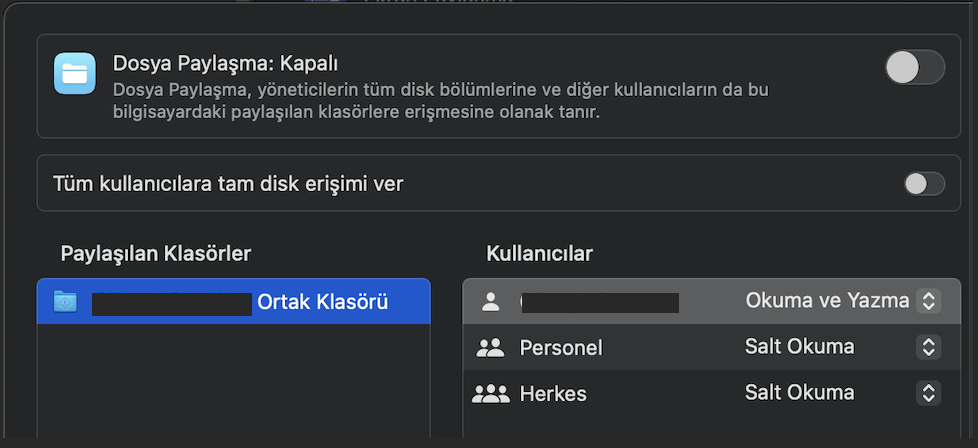Click Salt Okuma text in Personel row
The image size is (978, 448).
pos(800,346)
